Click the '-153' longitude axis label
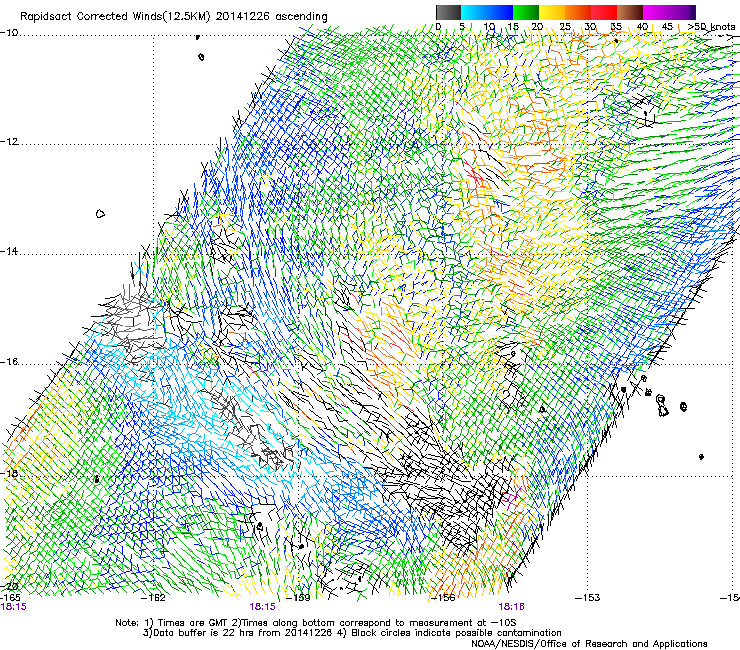This screenshot has height=650, width=740. 588,598
